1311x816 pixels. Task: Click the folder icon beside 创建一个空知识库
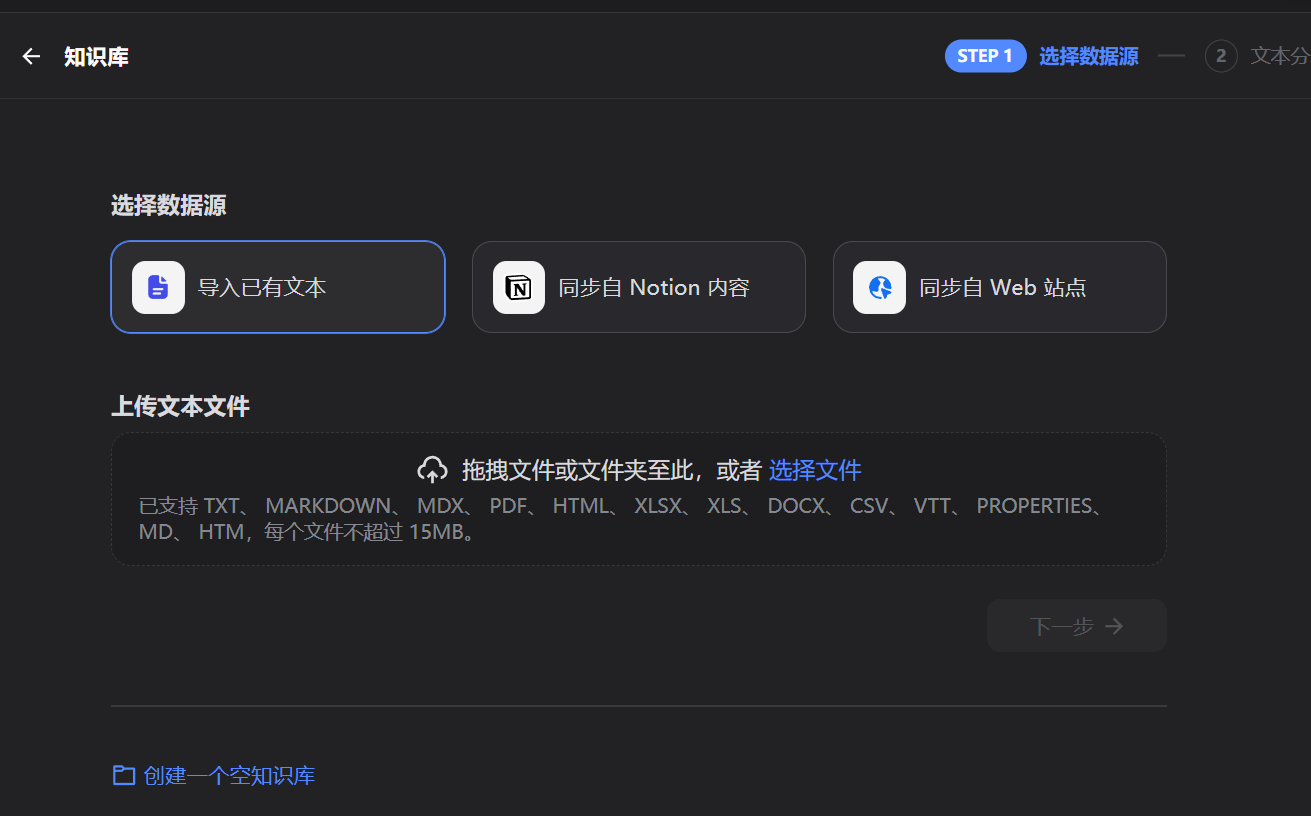pos(123,775)
